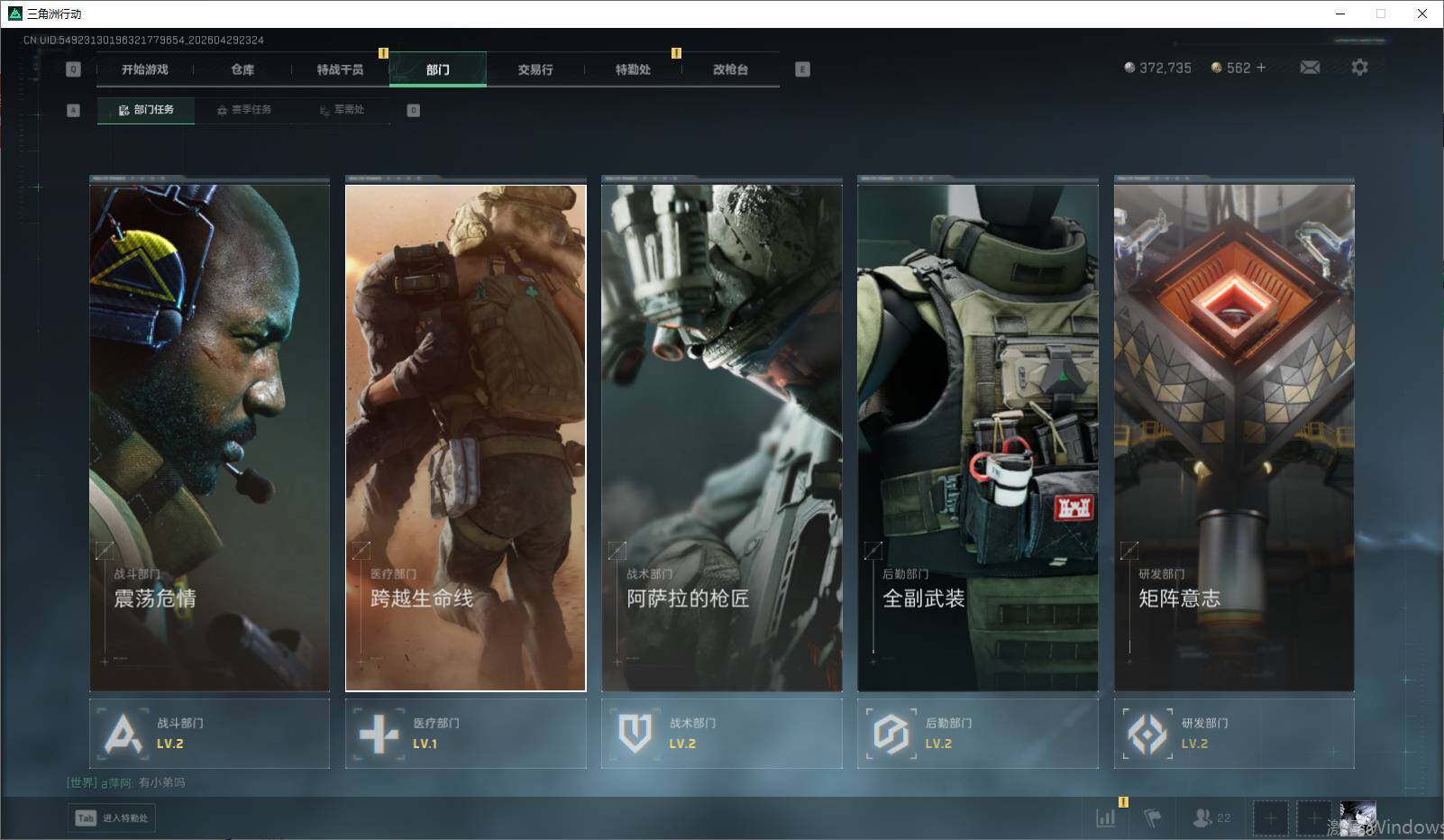1444x840 pixels.
Task: Open the 全副武装 logistics department card
Action: pyautogui.click(x=978, y=438)
